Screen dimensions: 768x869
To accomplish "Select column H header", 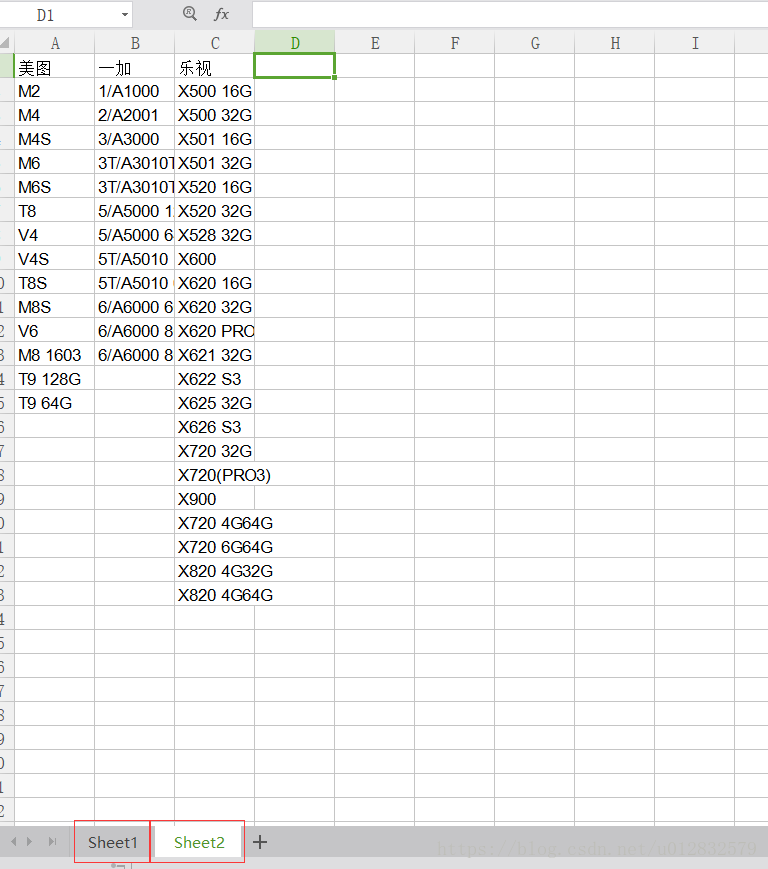I will point(615,43).
